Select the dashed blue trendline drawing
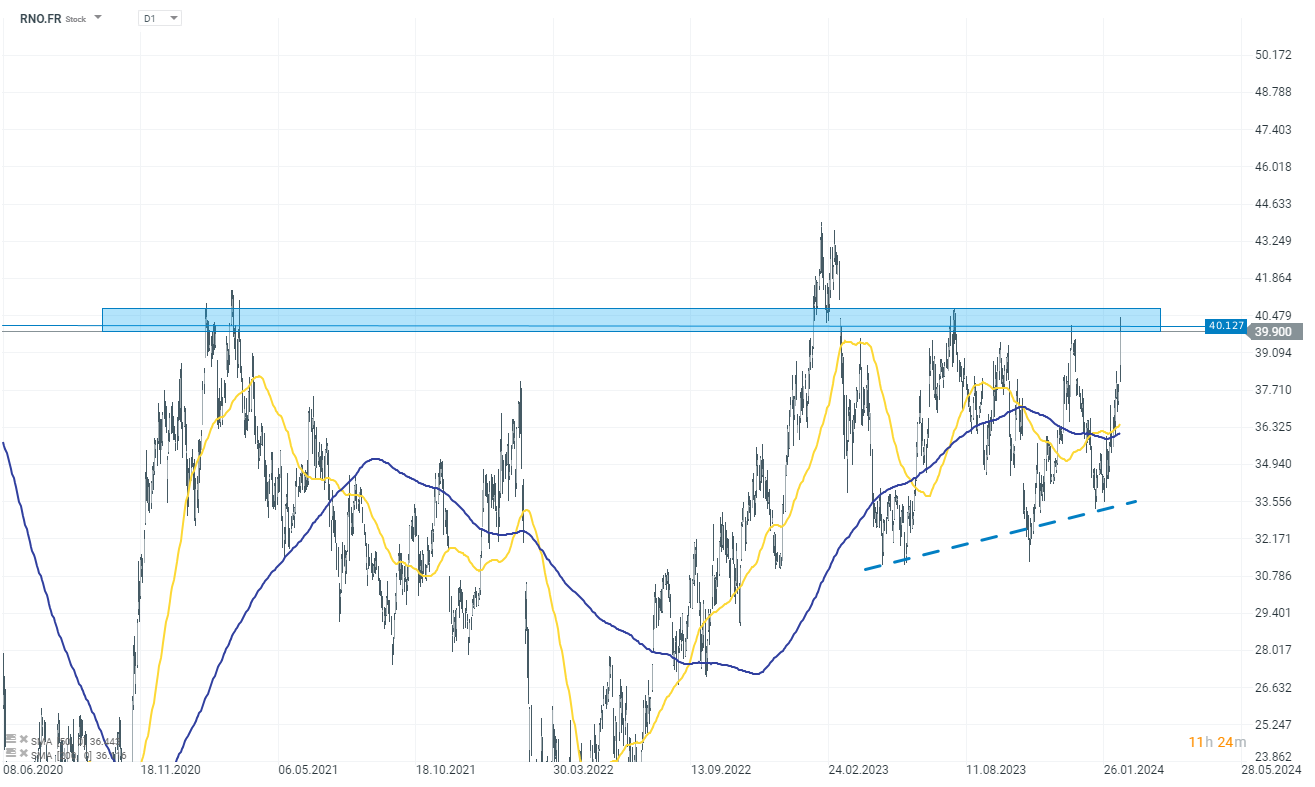 [1000, 535]
